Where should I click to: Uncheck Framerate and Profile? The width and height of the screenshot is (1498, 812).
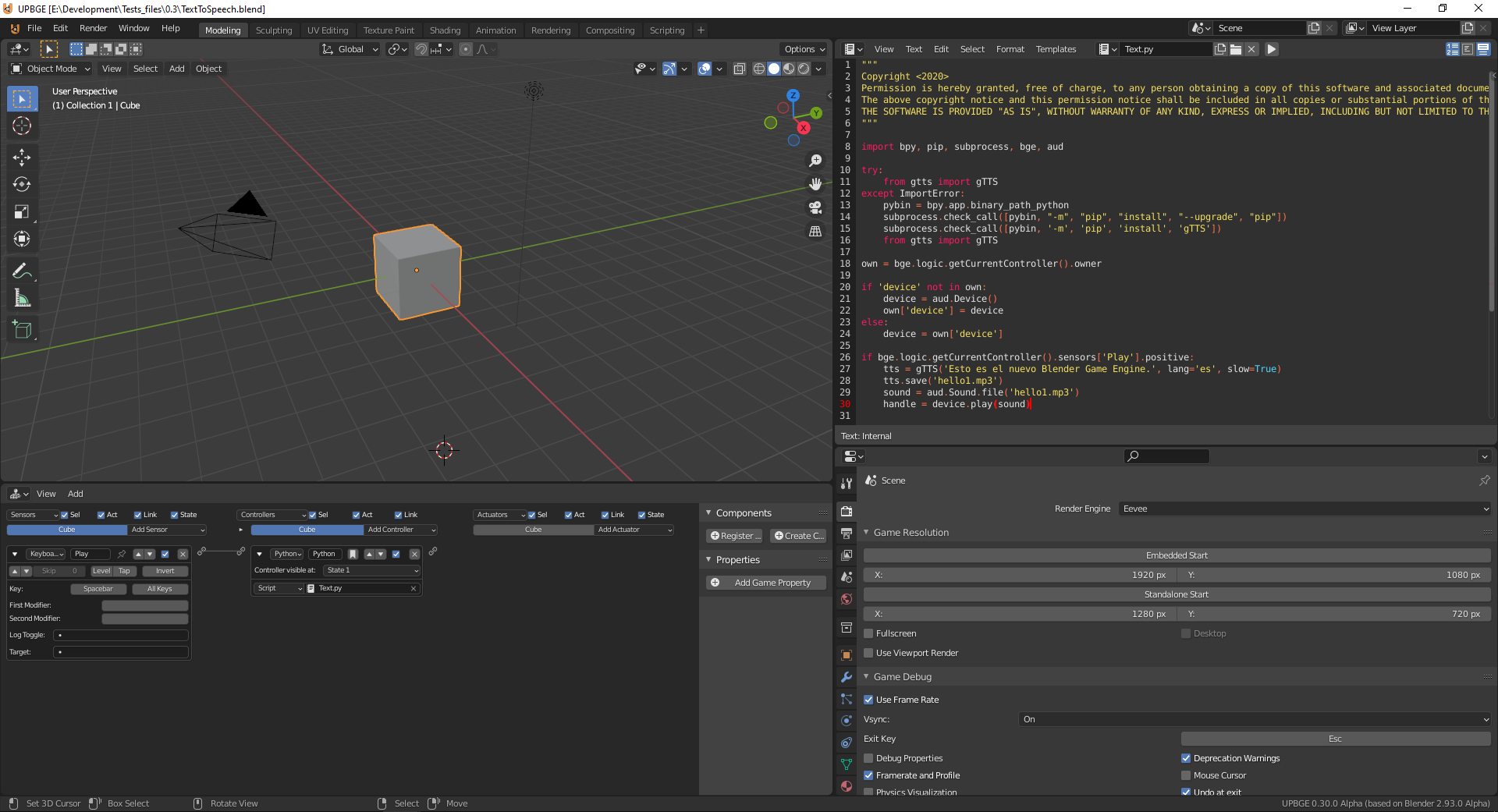[x=868, y=775]
